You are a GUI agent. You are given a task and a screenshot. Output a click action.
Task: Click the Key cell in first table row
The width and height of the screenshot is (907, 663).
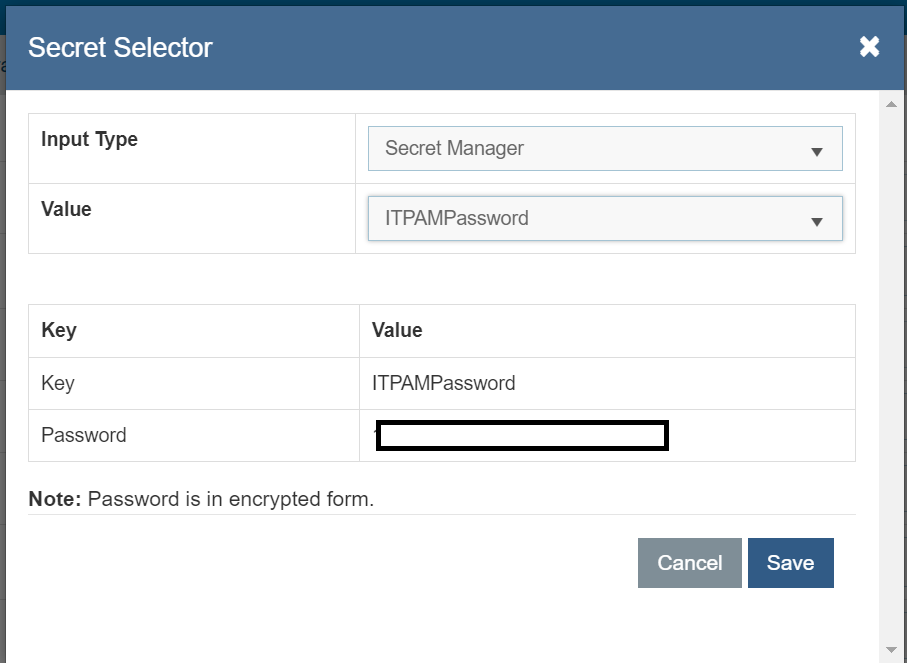(x=58, y=383)
